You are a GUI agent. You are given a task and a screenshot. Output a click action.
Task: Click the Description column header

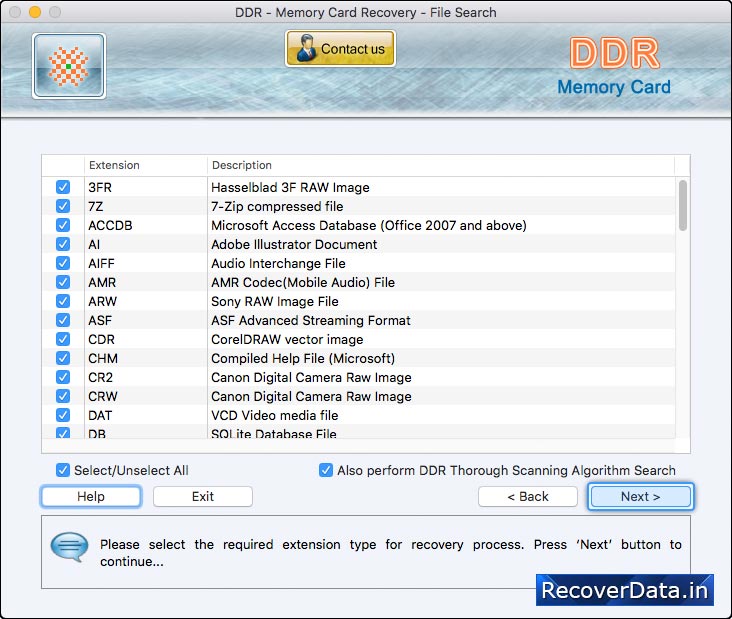[441, 165]
